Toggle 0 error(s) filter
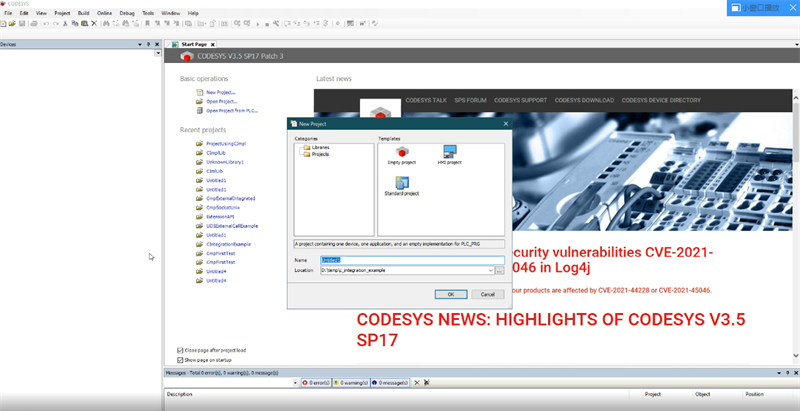800x411 pixels. click(x=316, y=382)
